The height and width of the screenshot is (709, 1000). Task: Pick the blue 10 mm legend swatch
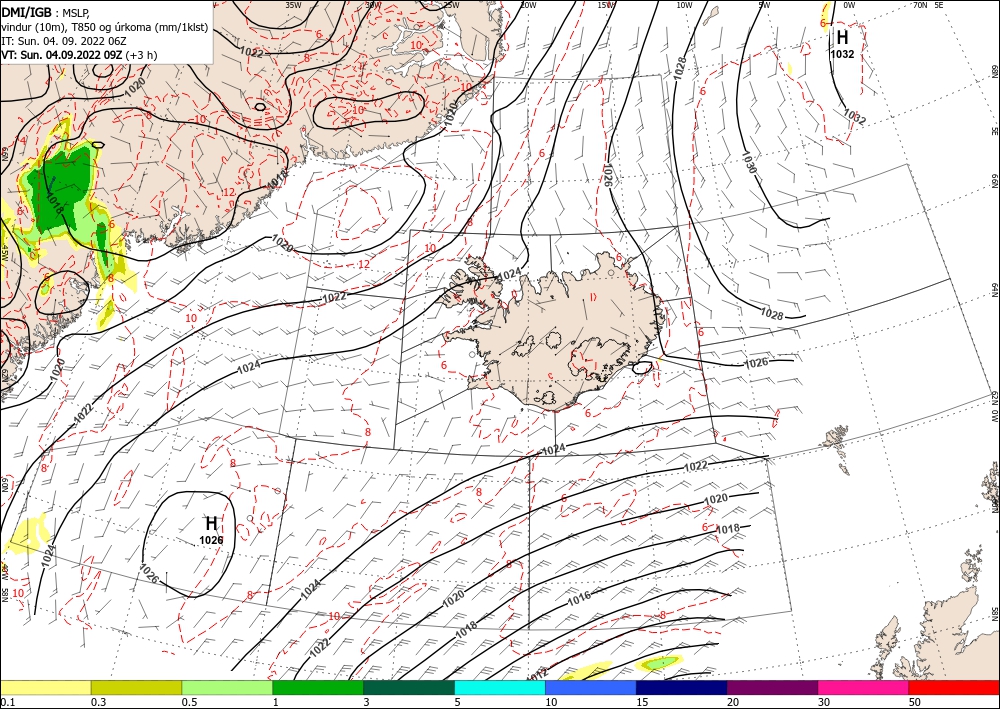591,687
